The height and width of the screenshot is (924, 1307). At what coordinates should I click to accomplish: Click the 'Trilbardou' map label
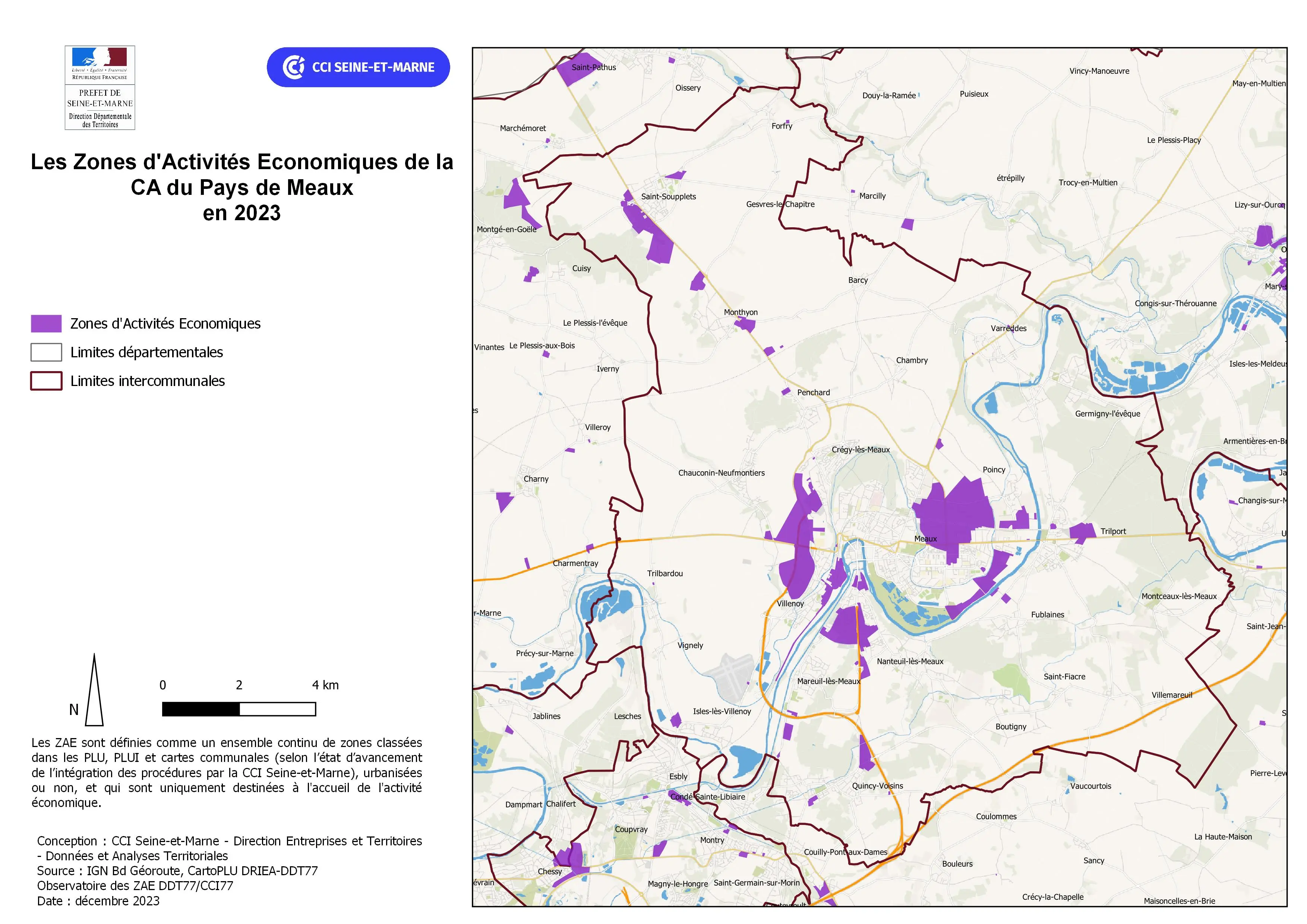coord(665,573)
